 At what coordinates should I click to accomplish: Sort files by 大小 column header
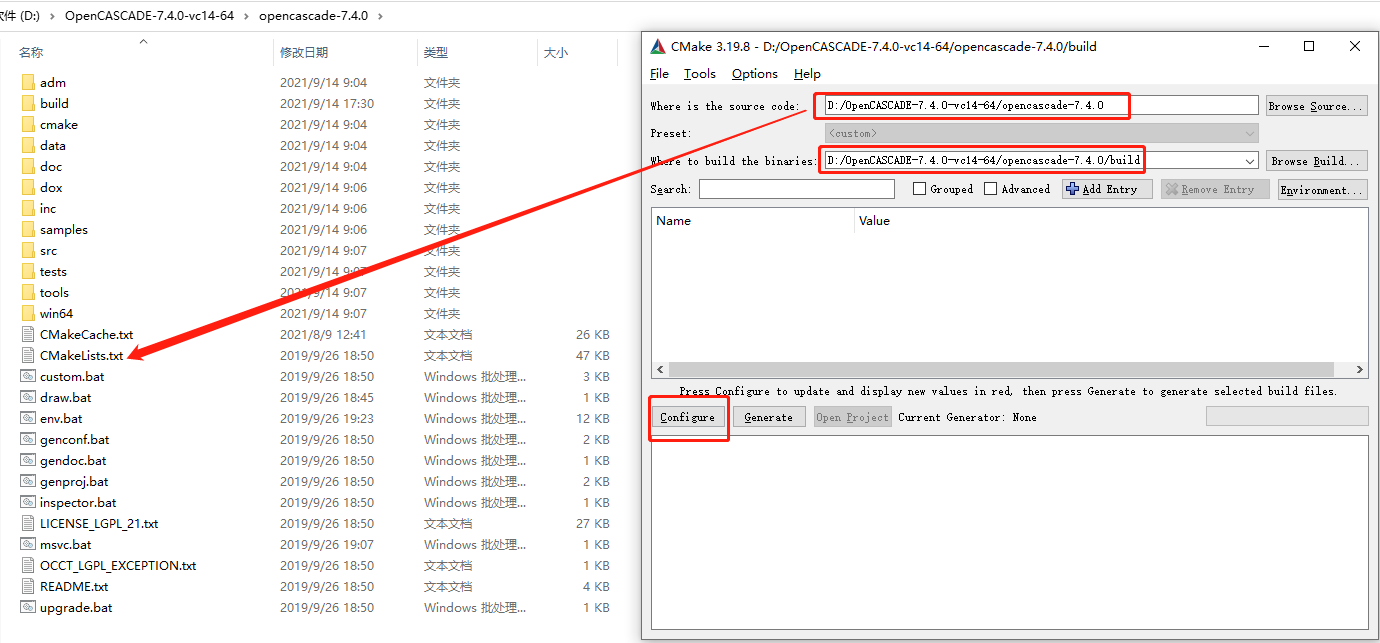(x=556, y=52)
